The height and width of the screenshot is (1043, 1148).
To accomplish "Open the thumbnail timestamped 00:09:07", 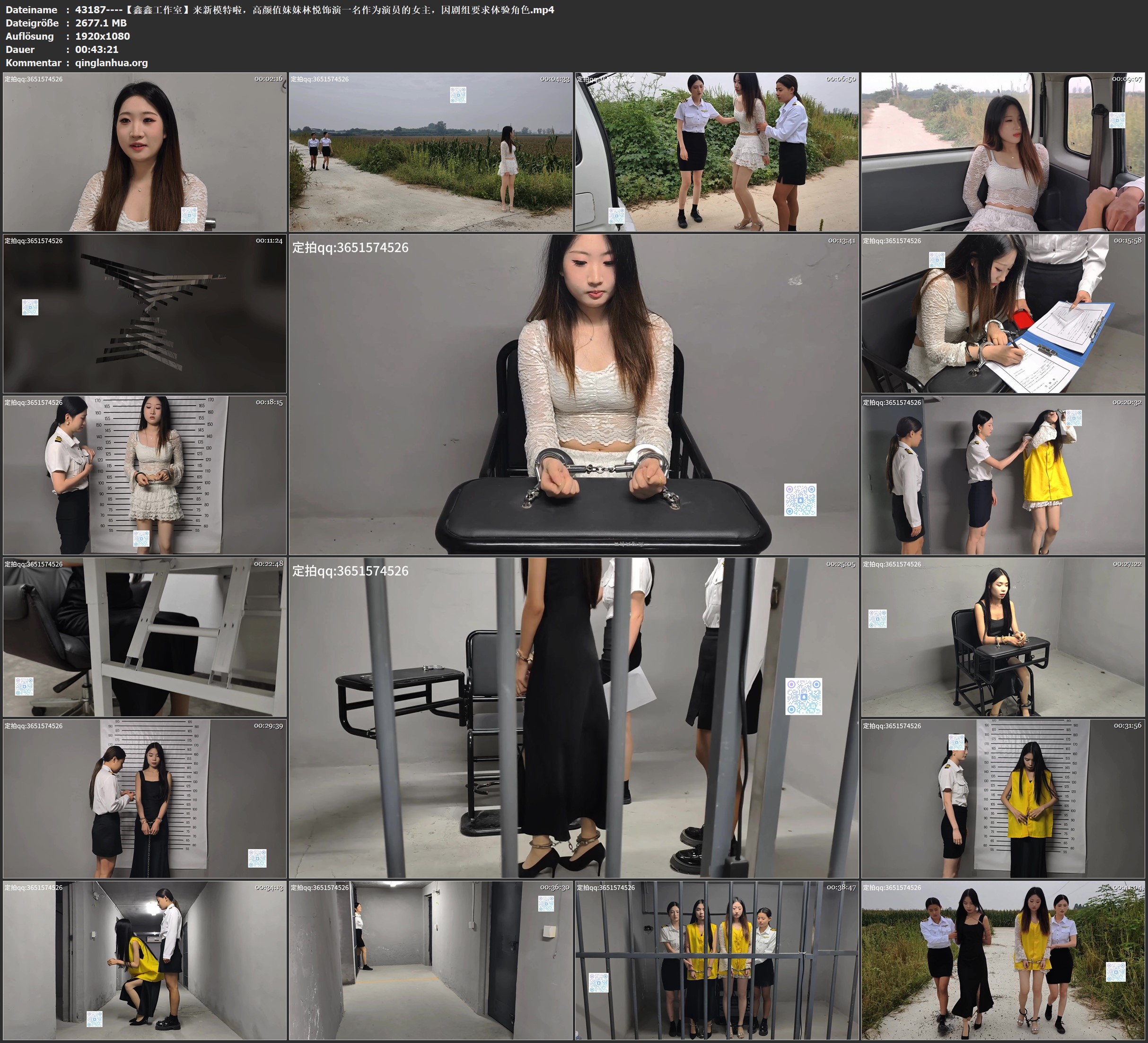I will coord(1003,152).
